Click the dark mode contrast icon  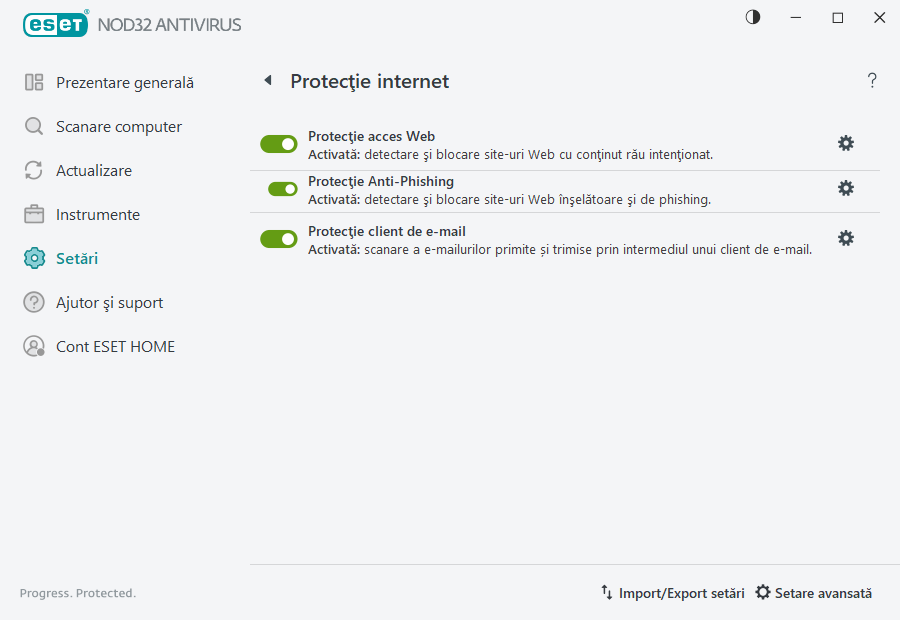(752, 17)
